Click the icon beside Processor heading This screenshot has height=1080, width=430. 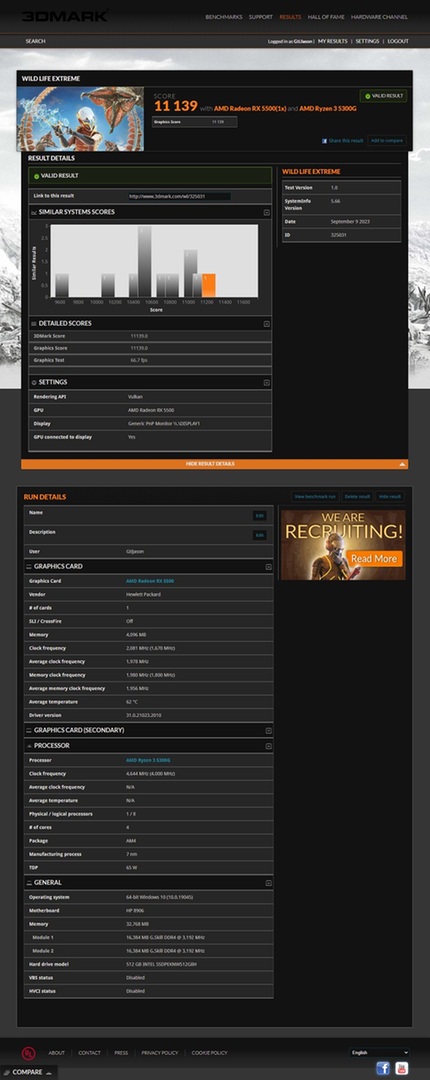point(29,745)
